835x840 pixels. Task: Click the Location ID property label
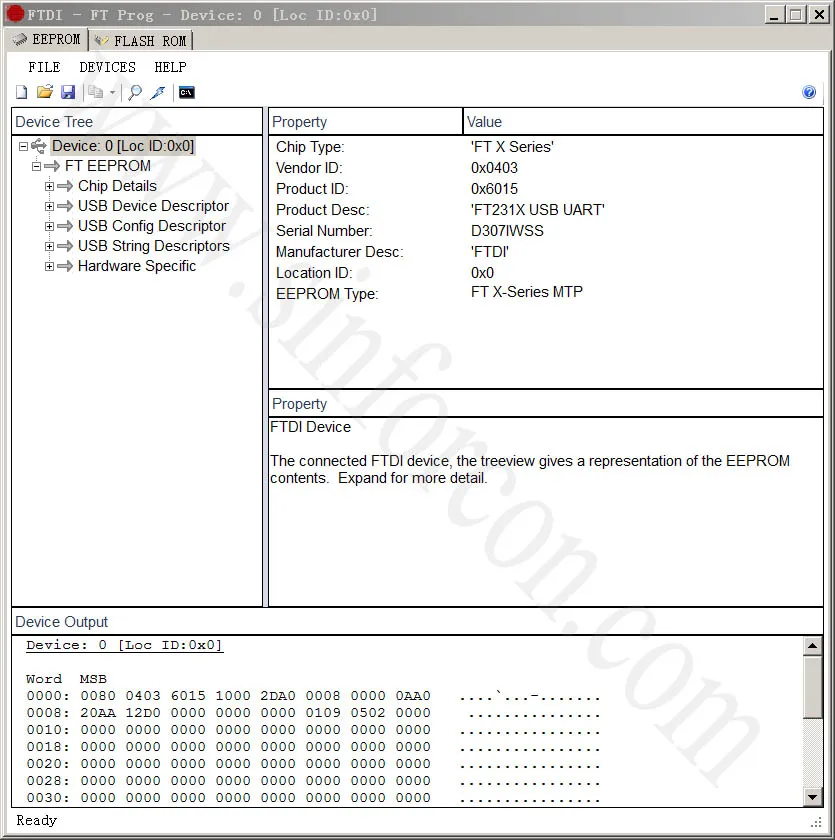point(314,273)
